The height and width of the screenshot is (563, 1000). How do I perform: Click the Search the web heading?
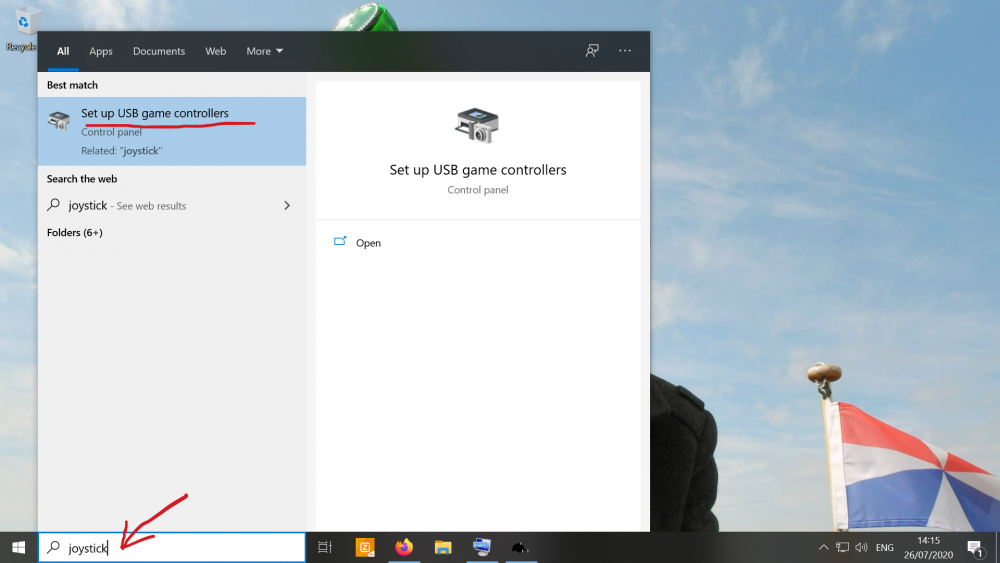point(82,179)
